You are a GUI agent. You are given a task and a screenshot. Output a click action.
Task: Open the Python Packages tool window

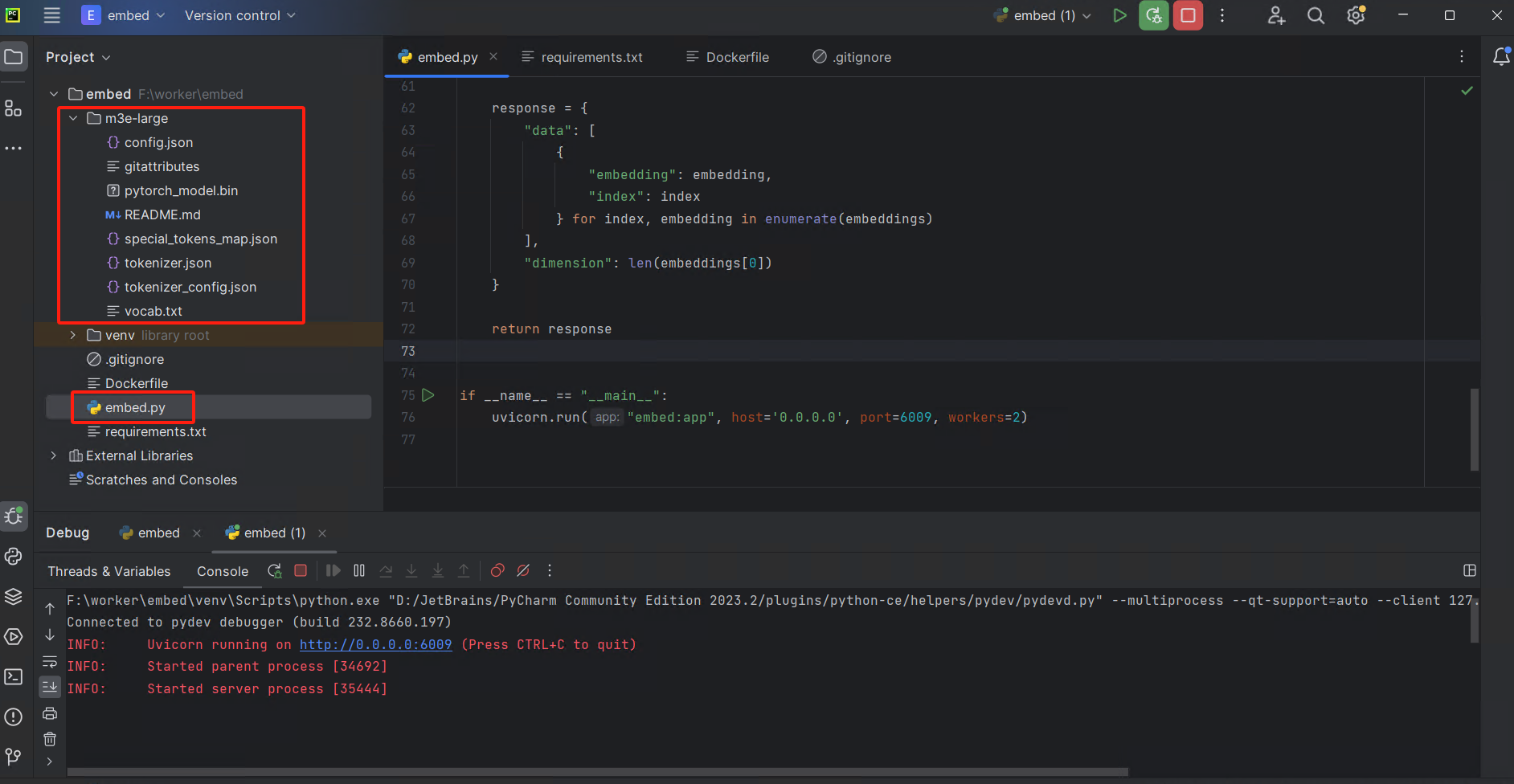[14, 596]
